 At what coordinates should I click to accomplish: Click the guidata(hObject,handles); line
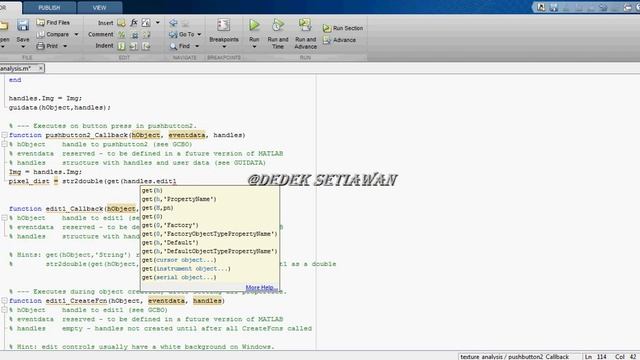click(60, 107)
